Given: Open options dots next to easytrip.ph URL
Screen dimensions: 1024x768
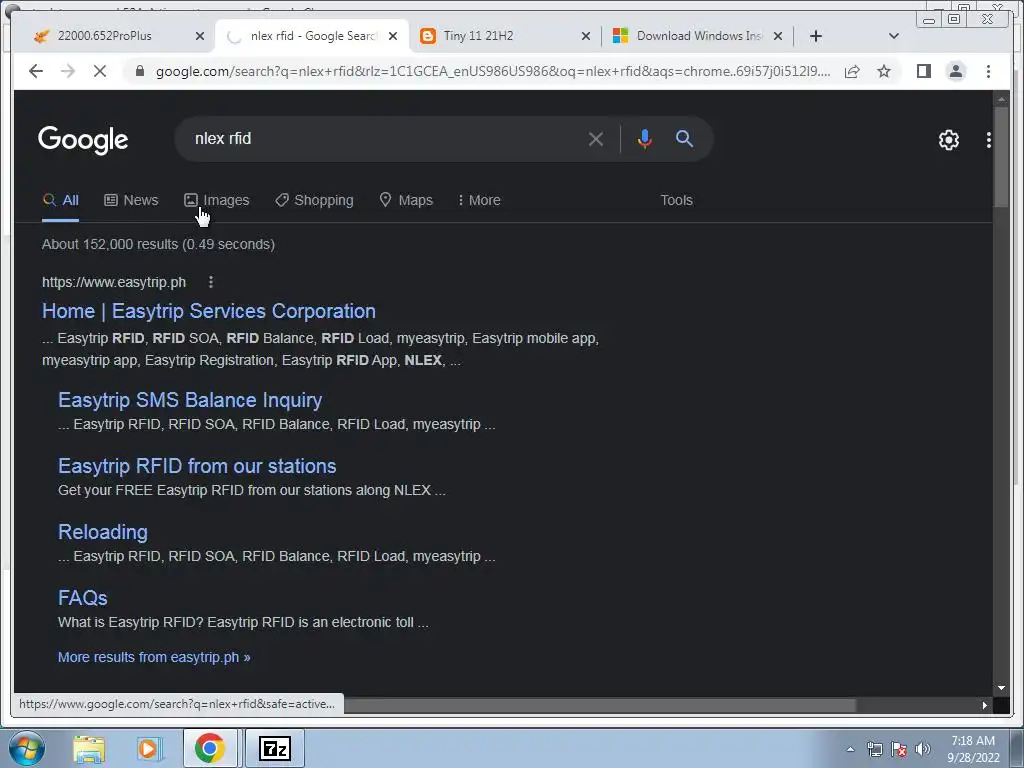Looking at the screenshot, I should coord(210,282).
